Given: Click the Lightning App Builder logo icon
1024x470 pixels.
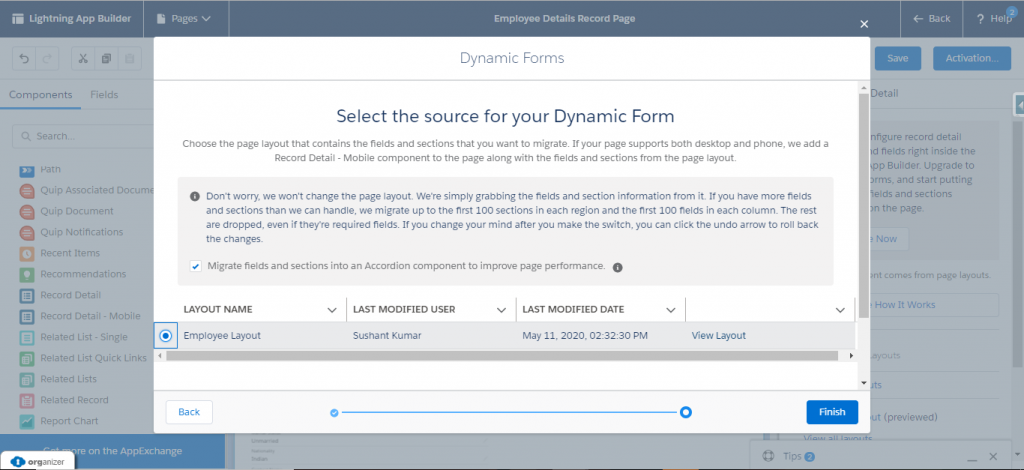Looking at the screenshot, I should (x=18, y=18).
